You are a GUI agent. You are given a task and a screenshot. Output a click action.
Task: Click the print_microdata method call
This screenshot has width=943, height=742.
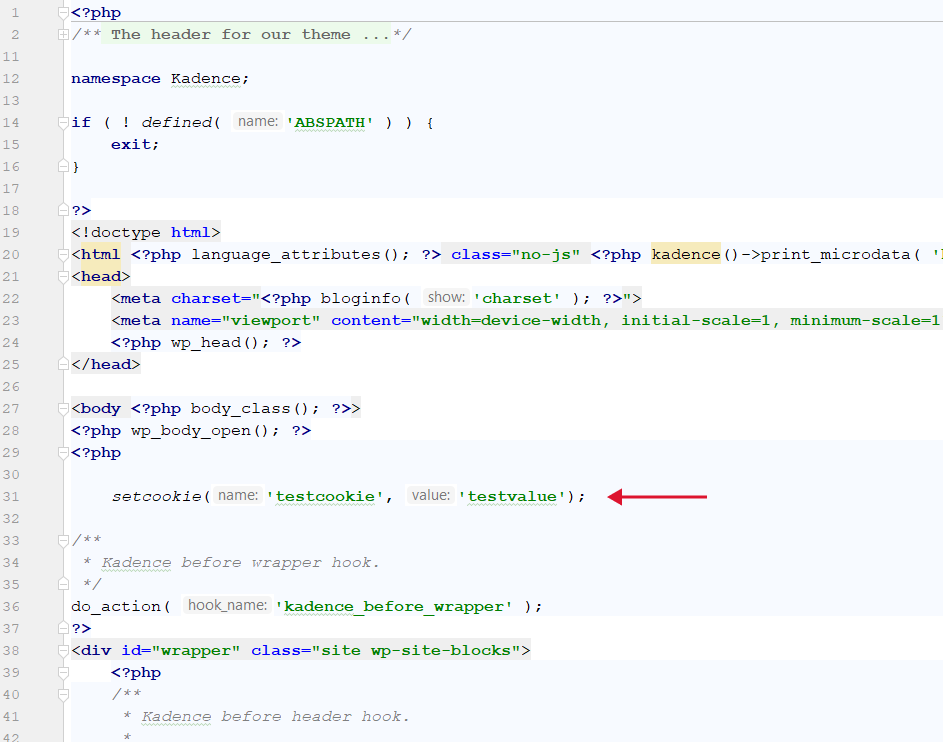(x=835, y=255)
